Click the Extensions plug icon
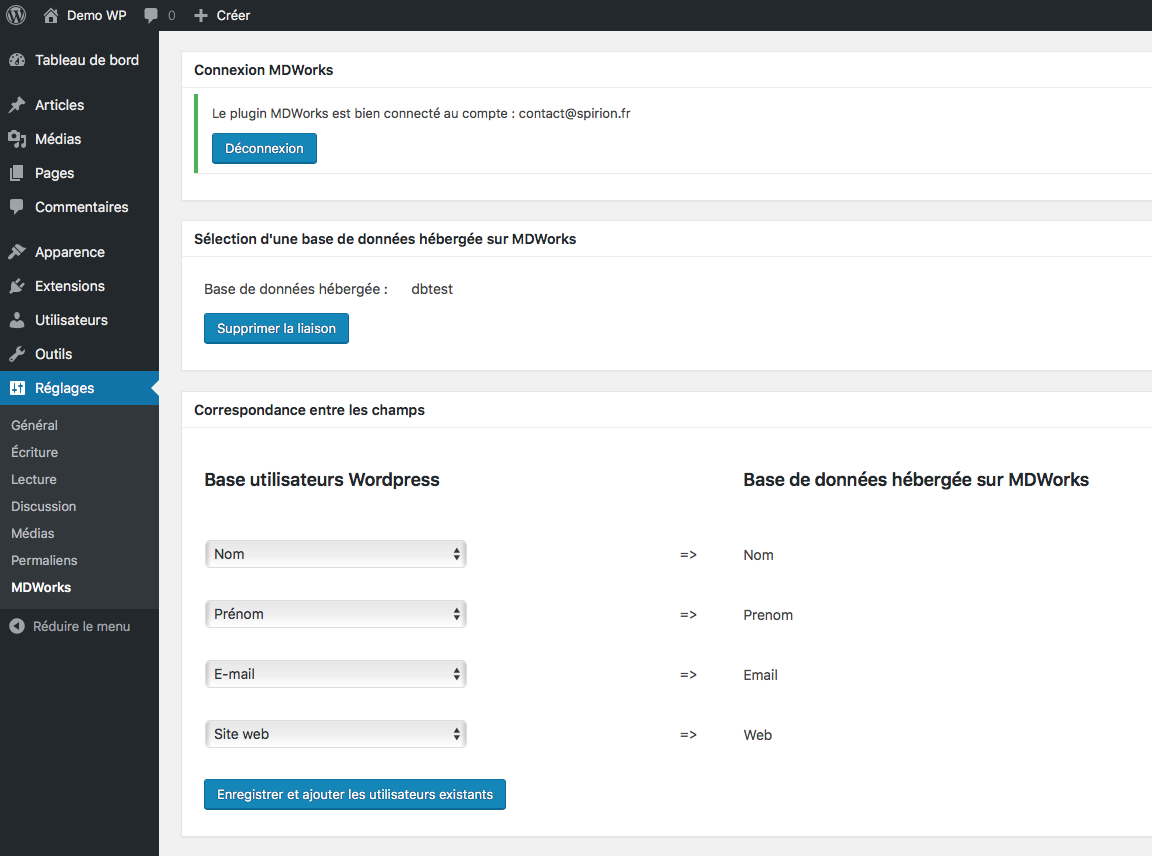Screen dimensions: 1152x856 17,286
